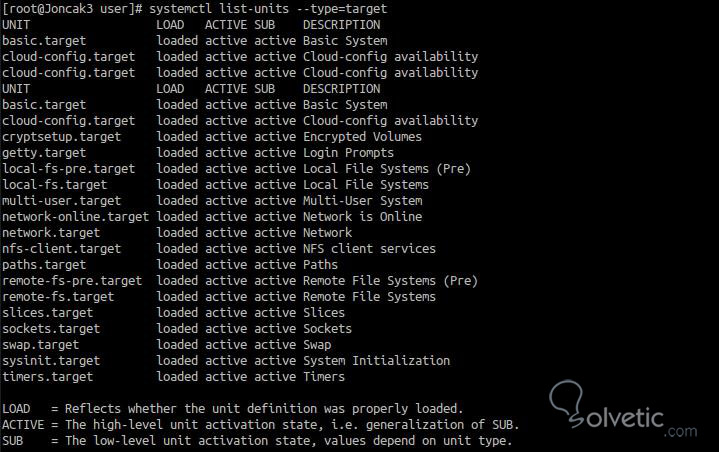Click the 'Encrypted Volumes' description text
Viewport: 719px width, 452px height.
(x=362, y=137)
